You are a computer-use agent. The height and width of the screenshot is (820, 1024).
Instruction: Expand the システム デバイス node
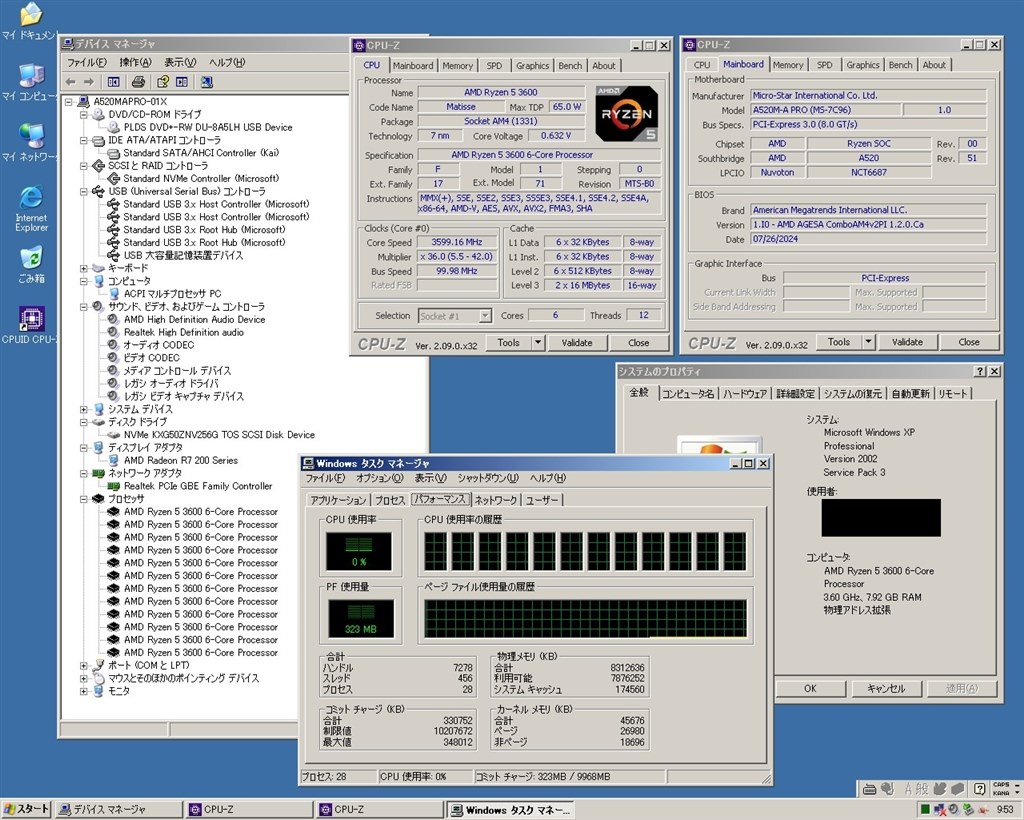pyautogui.click(x=84, y=409)
